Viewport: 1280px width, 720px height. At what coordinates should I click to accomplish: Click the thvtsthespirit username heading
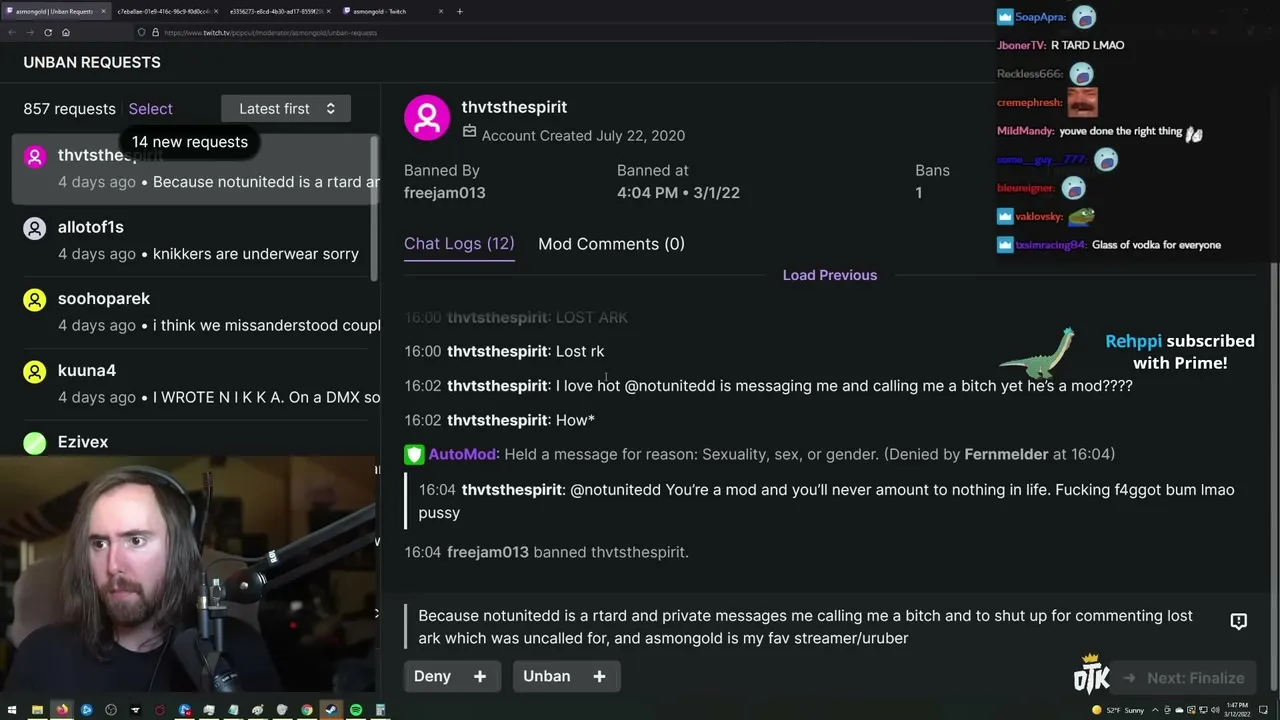(514, 107)
